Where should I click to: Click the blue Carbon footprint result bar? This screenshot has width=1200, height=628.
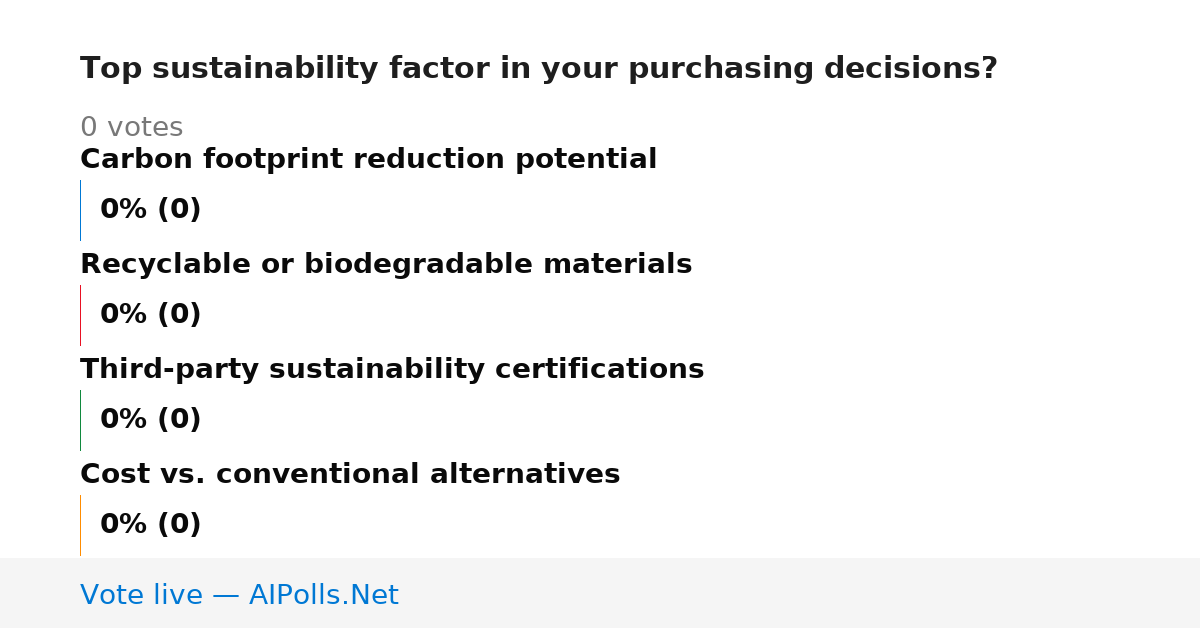[80, 210]
